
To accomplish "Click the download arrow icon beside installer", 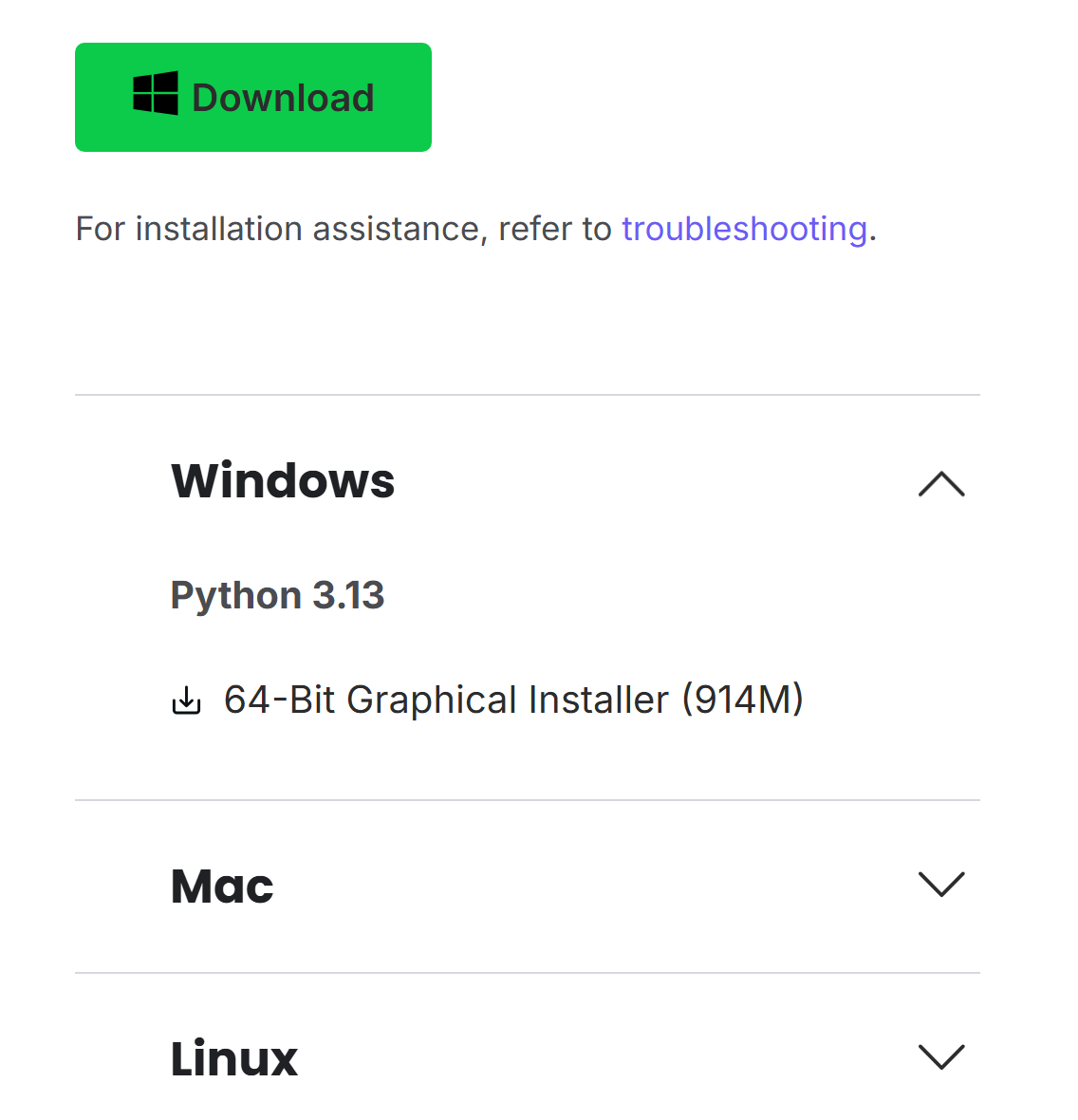I will (x=186, y=700).
